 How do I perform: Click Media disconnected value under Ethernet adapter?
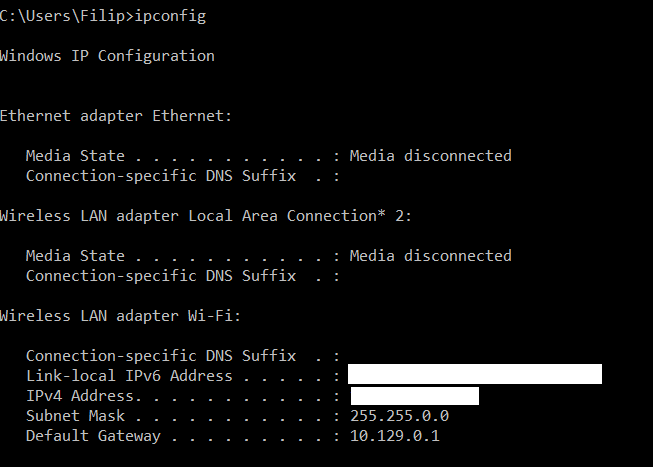click(431, 156)
